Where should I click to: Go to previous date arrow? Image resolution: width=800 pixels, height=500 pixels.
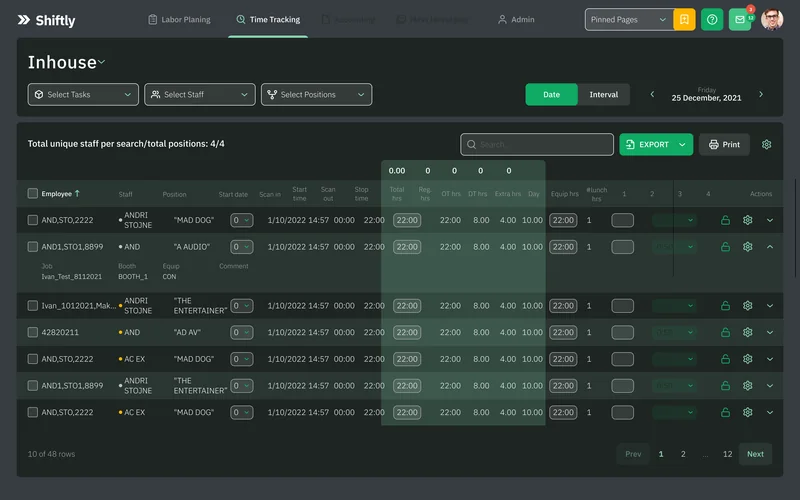[652, 94]
